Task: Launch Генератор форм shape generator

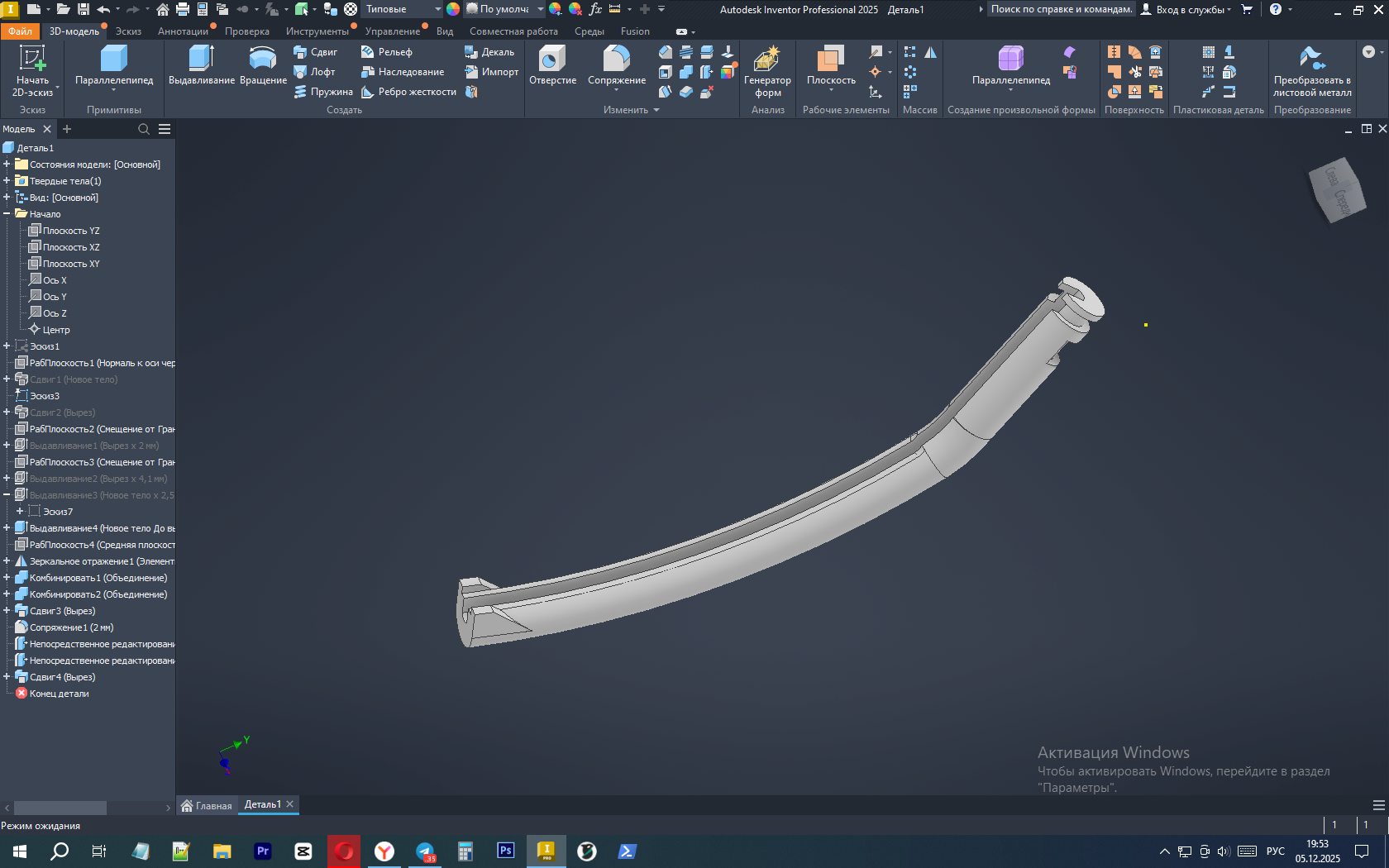Action: 767,71
